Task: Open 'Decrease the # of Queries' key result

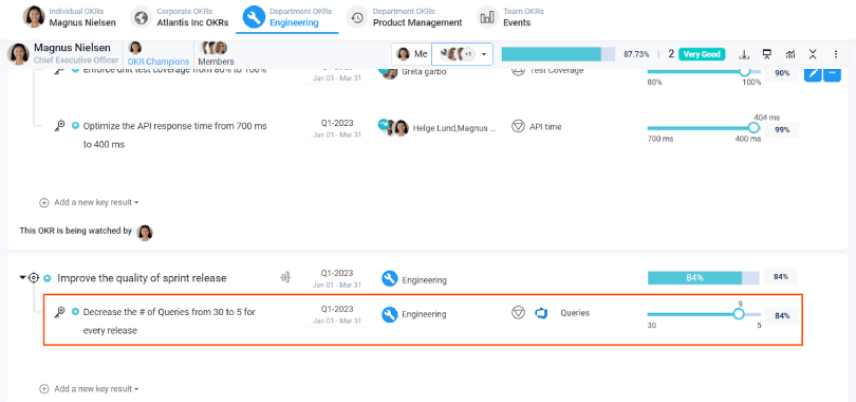Action: click(x=169, y=321)
